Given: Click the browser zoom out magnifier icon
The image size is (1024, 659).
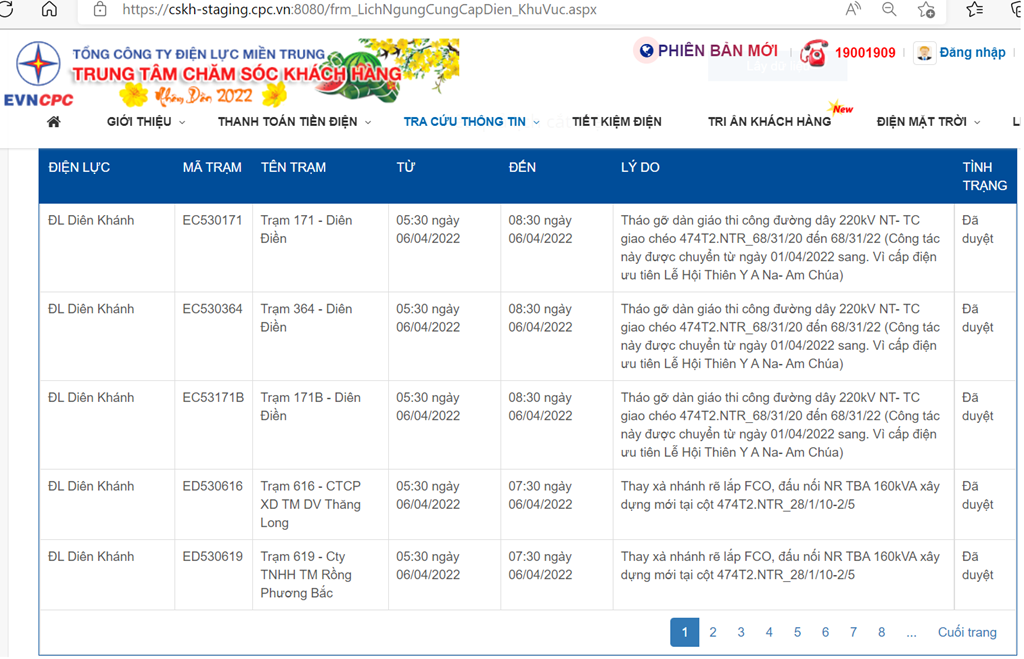Looking at the screenshot, I should [889, 9].
